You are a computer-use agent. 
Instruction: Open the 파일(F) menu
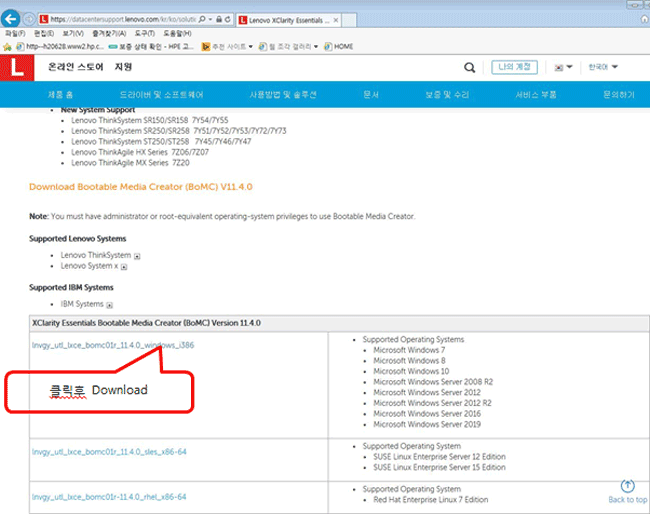click(x=15, y=33)
